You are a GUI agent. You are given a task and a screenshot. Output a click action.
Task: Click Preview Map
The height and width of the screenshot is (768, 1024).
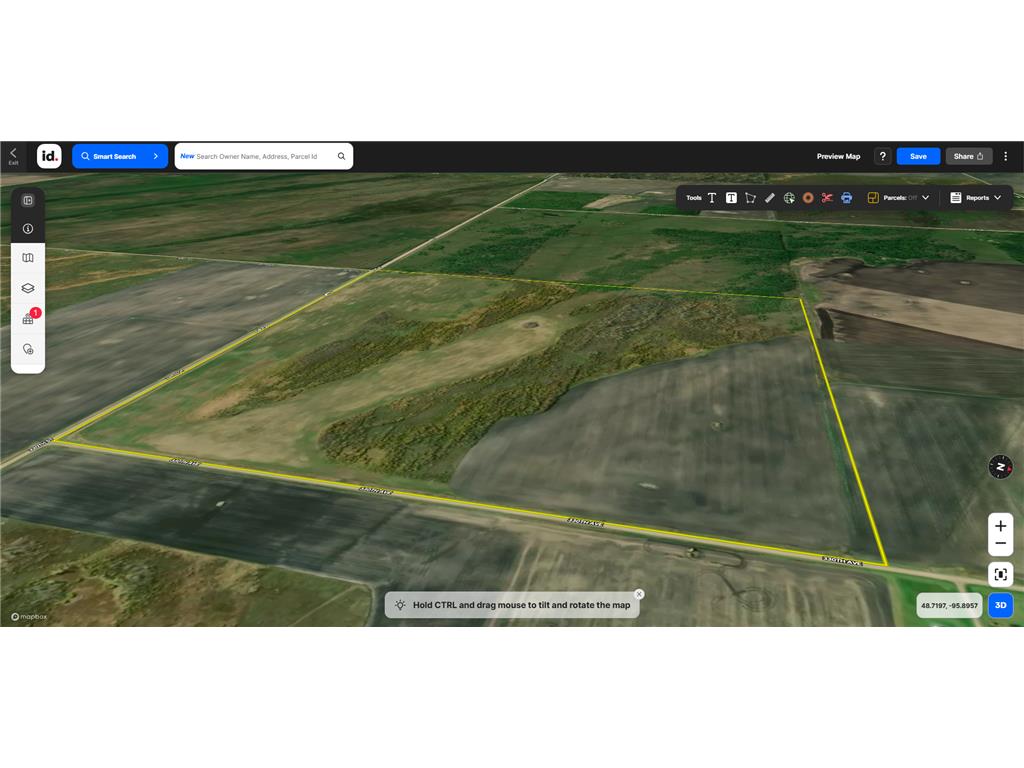(x=838, y=156)
